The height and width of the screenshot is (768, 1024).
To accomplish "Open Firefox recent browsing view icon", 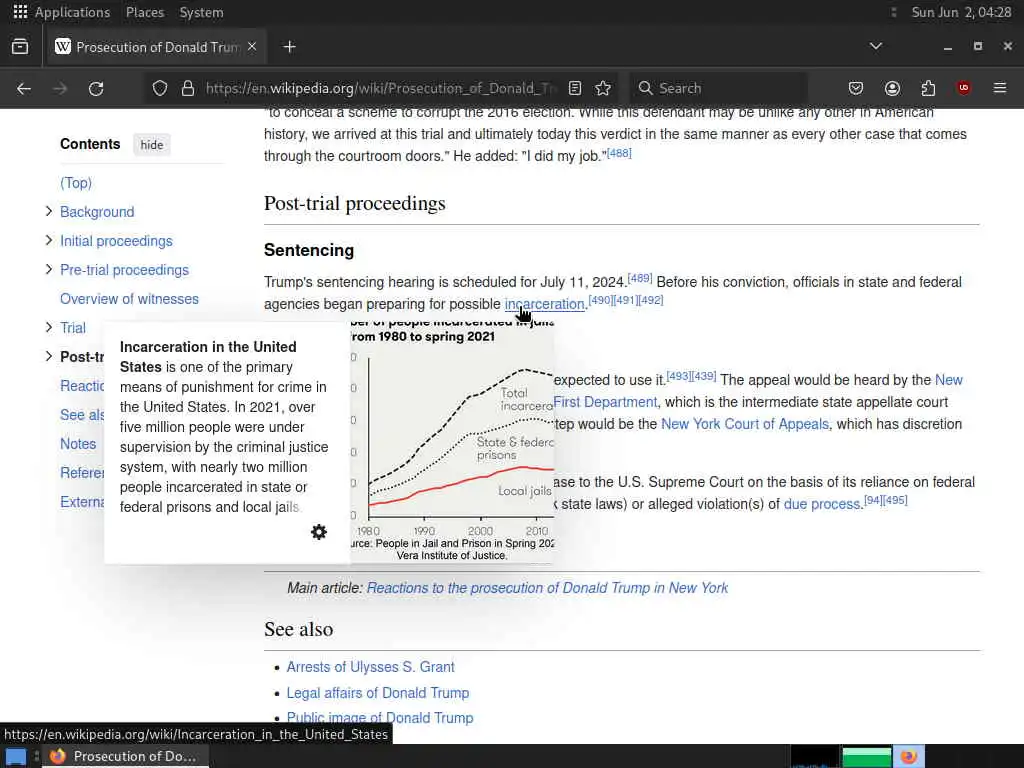I will click(20, 47).
